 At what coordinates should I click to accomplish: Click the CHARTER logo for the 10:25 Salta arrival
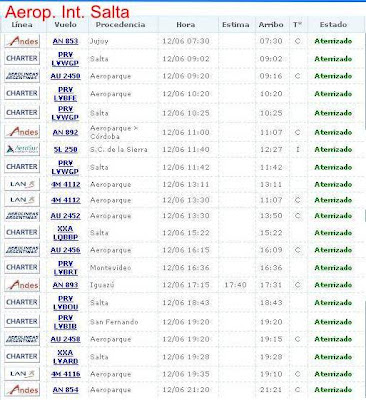click(22, 113)
